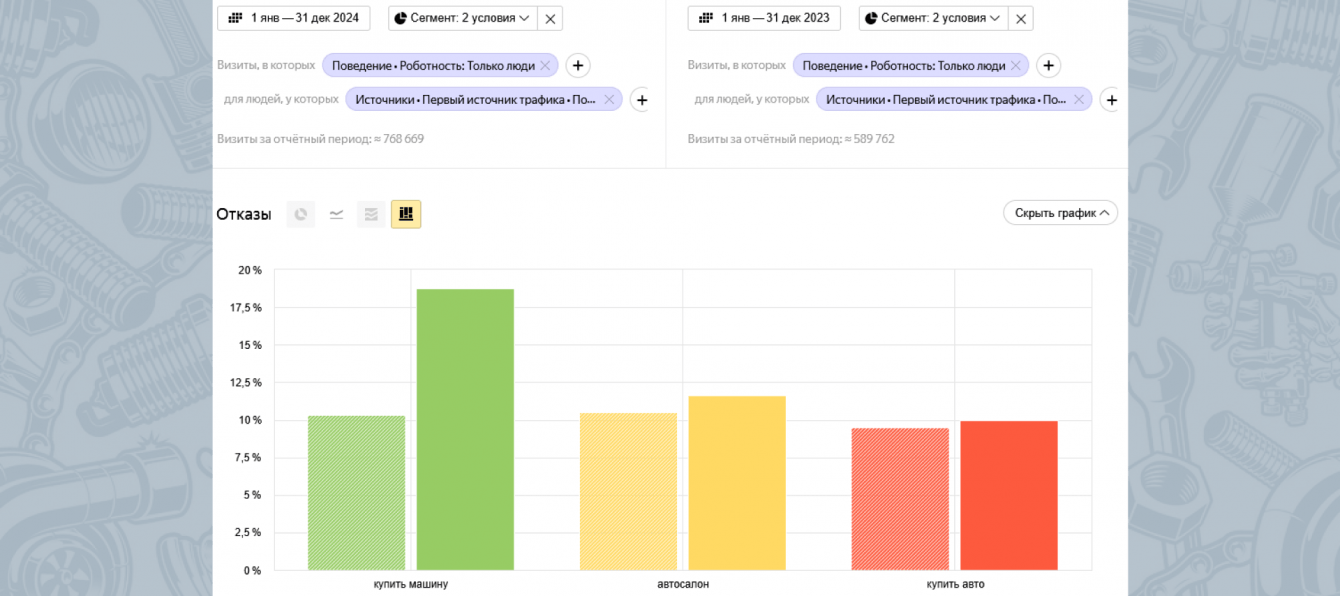The image size is (1340, 596).
Task: Click the 'купить машину' axis label
Action: pyautogui.click(x=411, y=584)
